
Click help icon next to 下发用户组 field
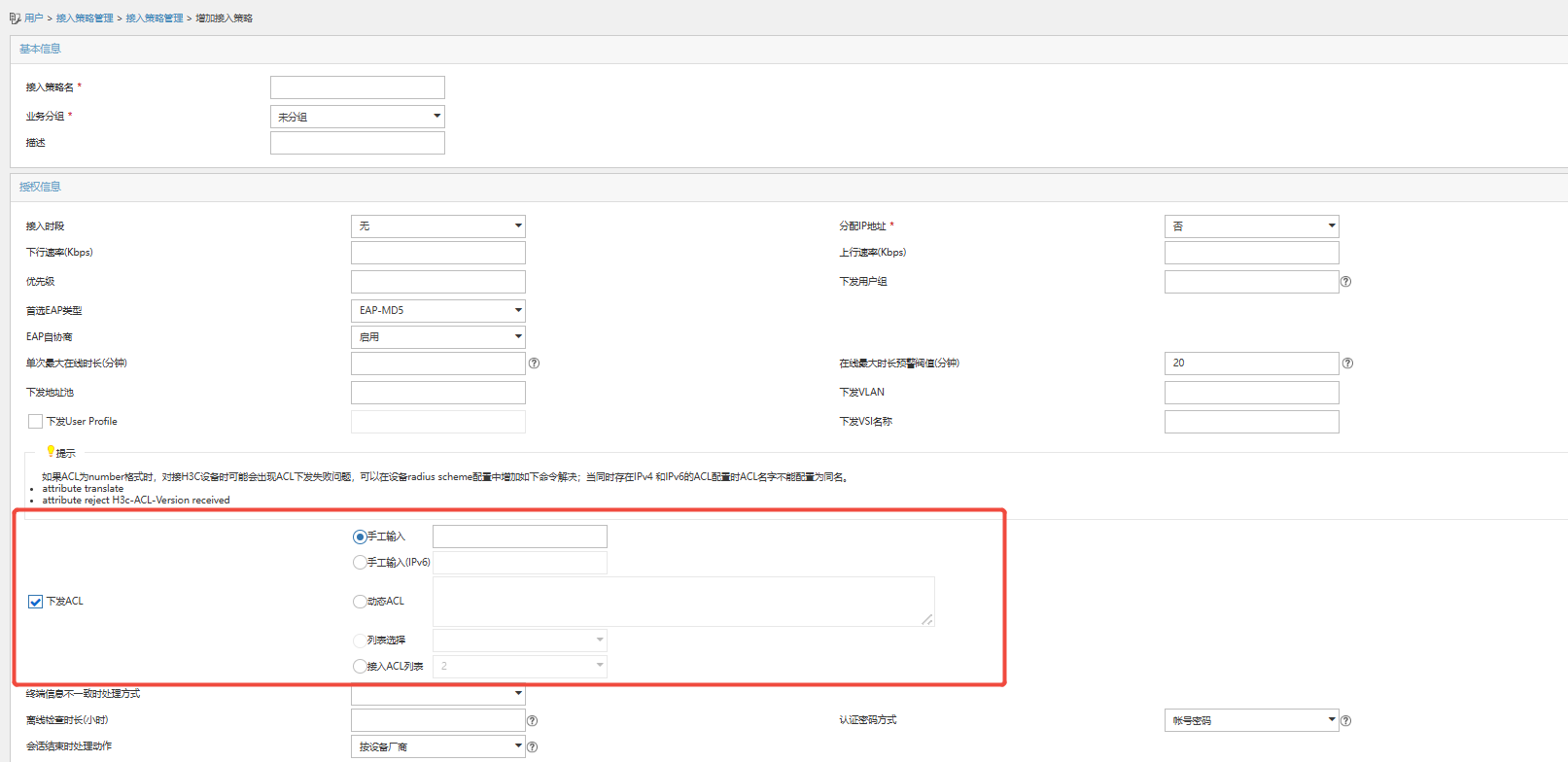(1345, 282)
